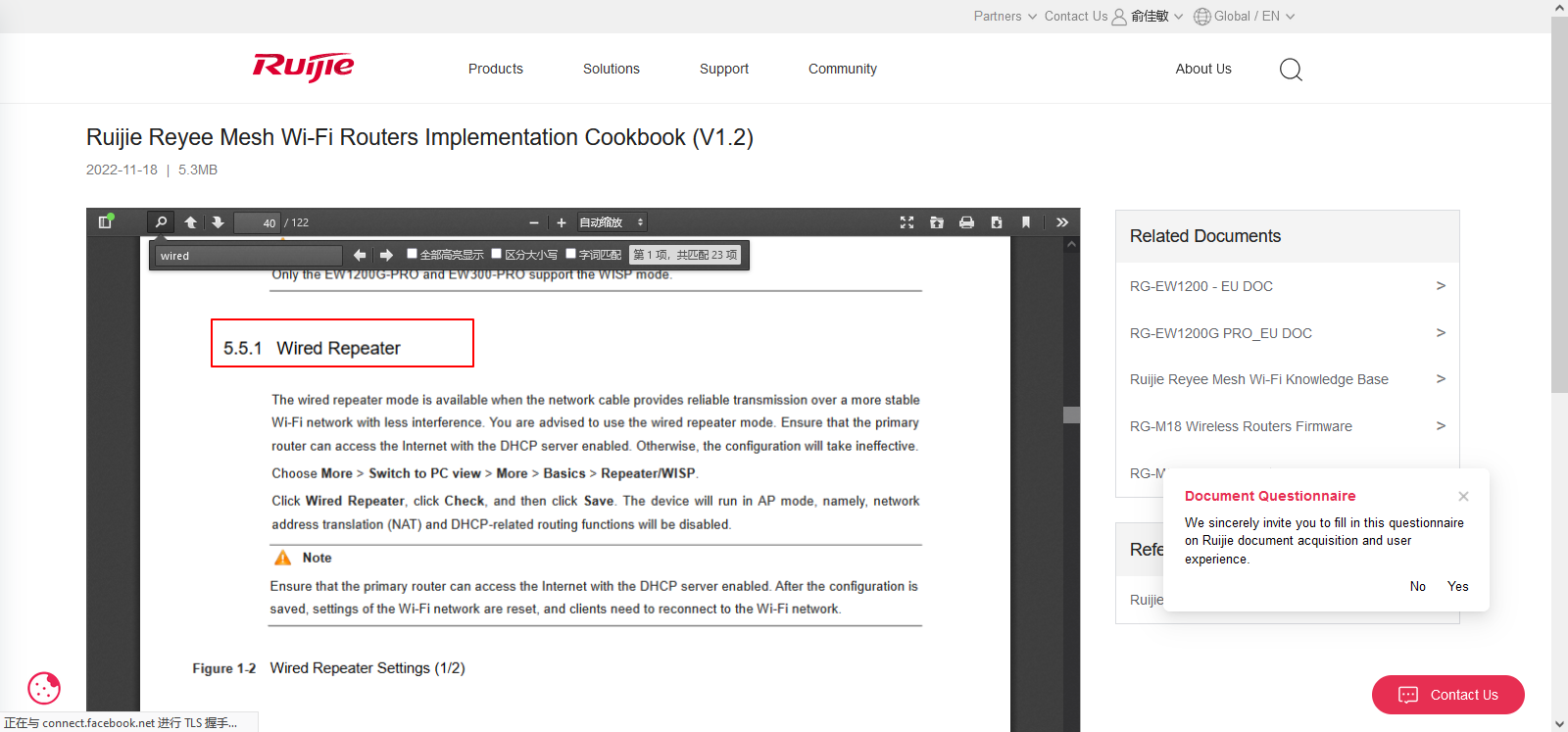Open the About Us menu
1568x732 pixels.
1203,69
